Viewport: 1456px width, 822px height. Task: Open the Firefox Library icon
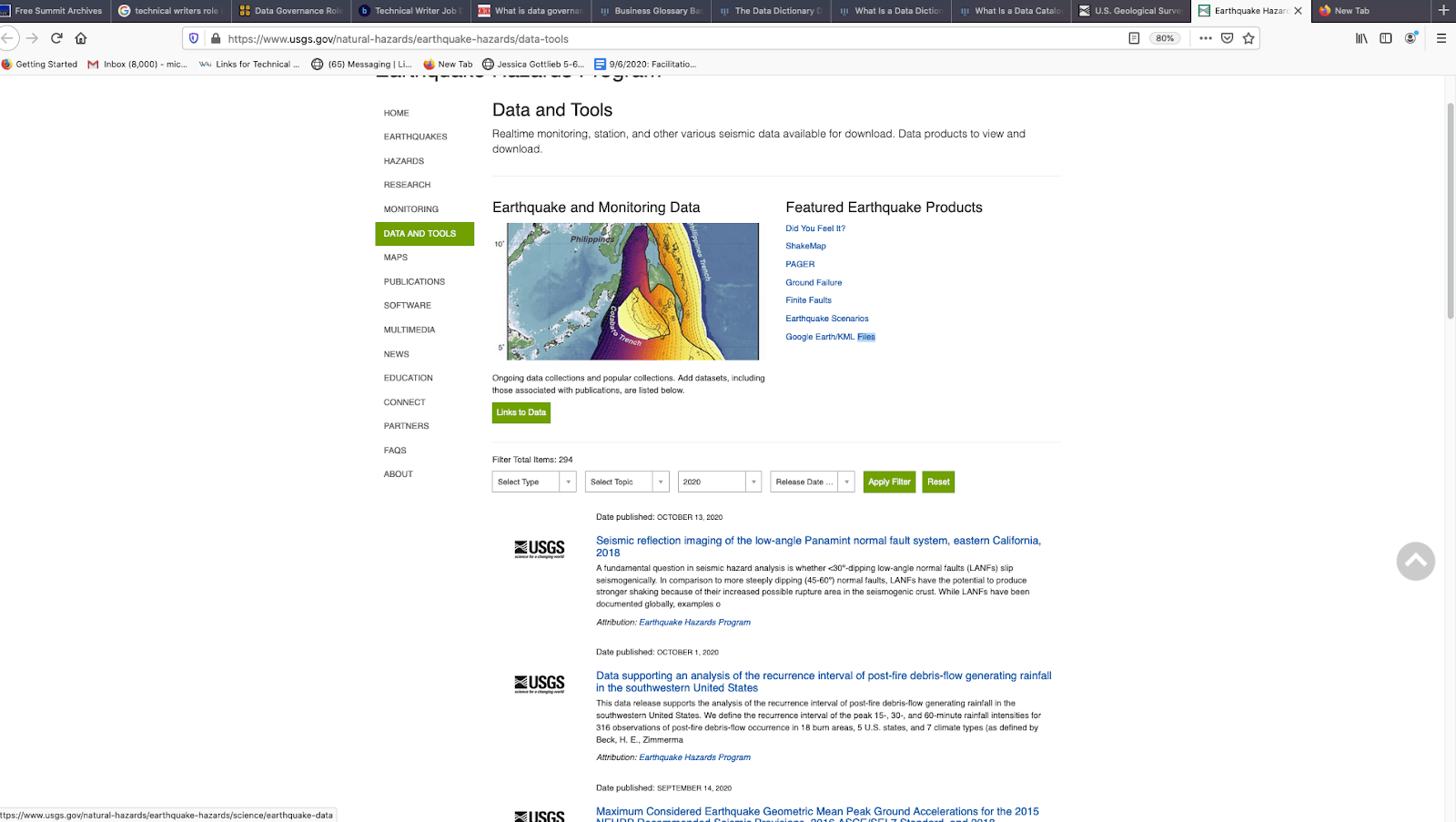(x=1361, y=37)
